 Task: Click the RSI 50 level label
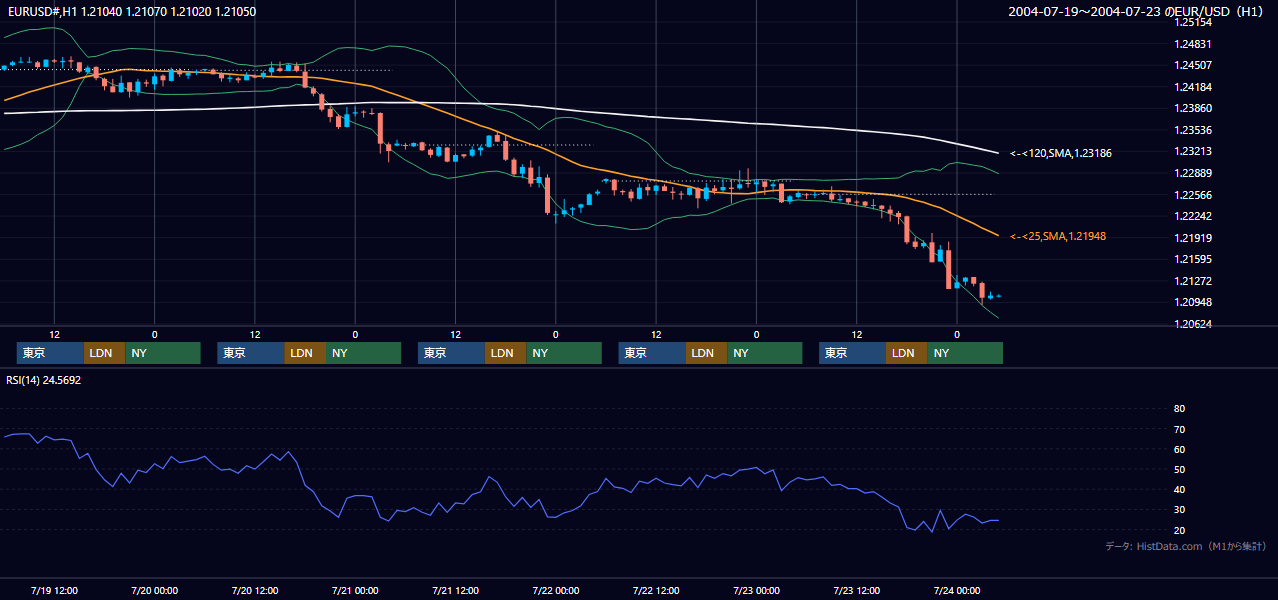click(1179, 469)
